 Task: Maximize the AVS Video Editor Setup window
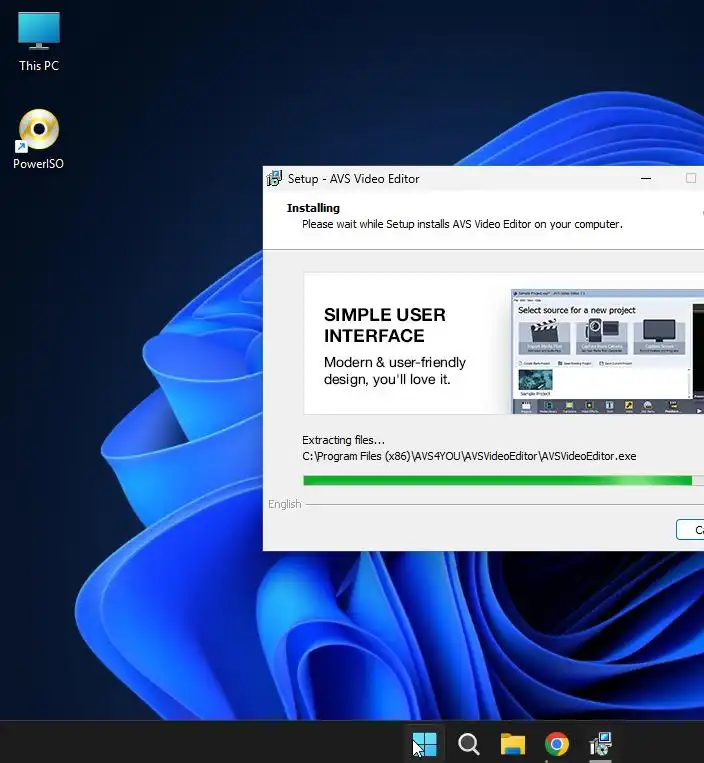click(x=691, y=179)
